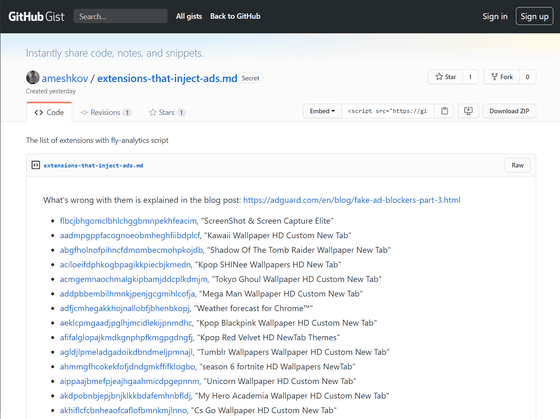This screenshot has width=560, height=419.
Task: Click "Weather forecast for Chrome" text
Action: point(253,308)
